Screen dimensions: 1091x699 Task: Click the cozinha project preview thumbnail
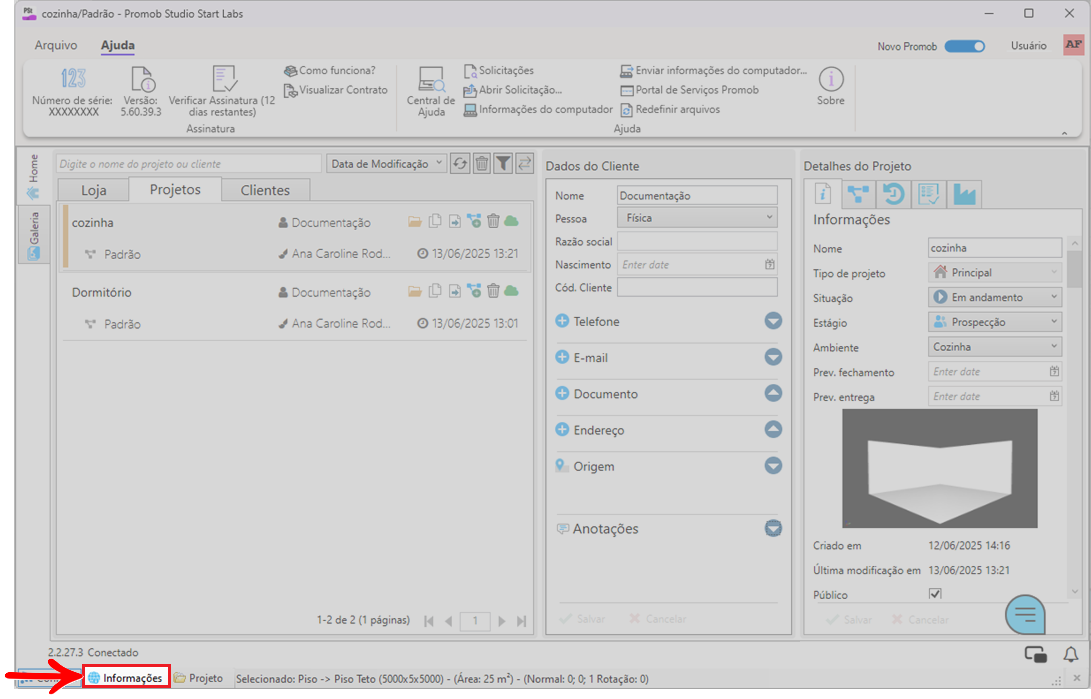coord(939,468)
